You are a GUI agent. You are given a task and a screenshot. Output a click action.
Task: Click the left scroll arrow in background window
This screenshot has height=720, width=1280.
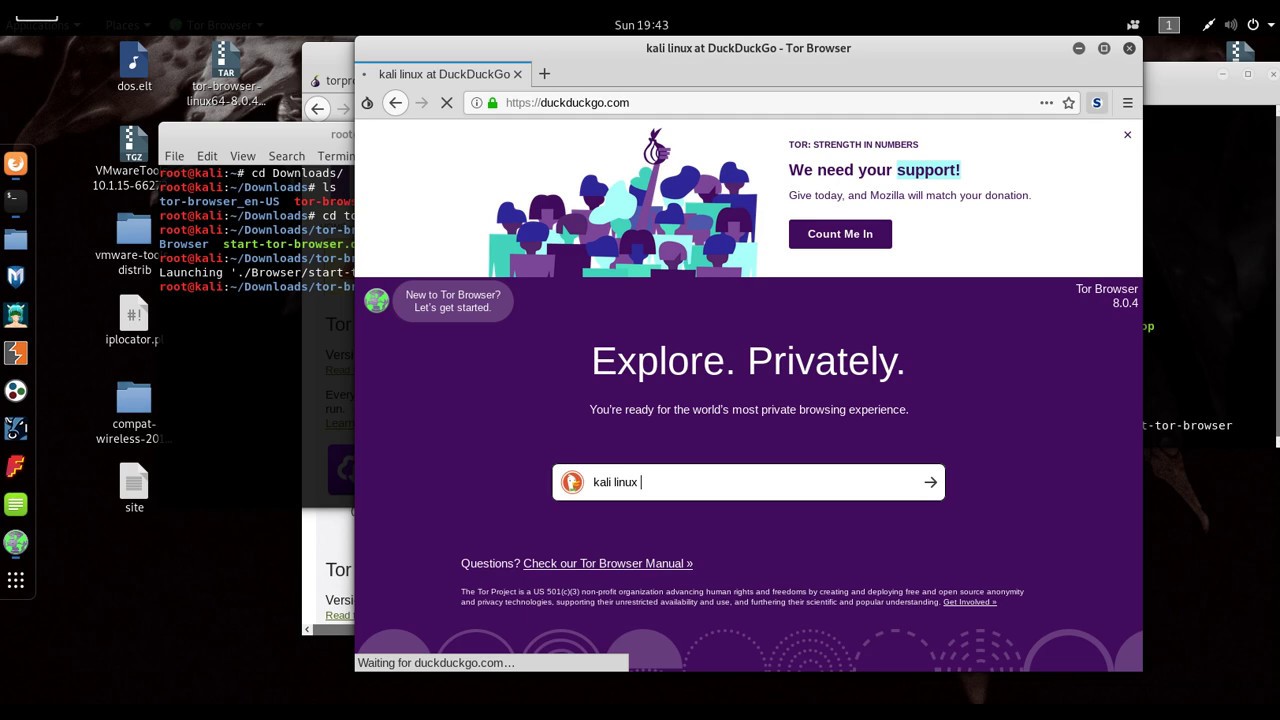click(x=307, y=630)
